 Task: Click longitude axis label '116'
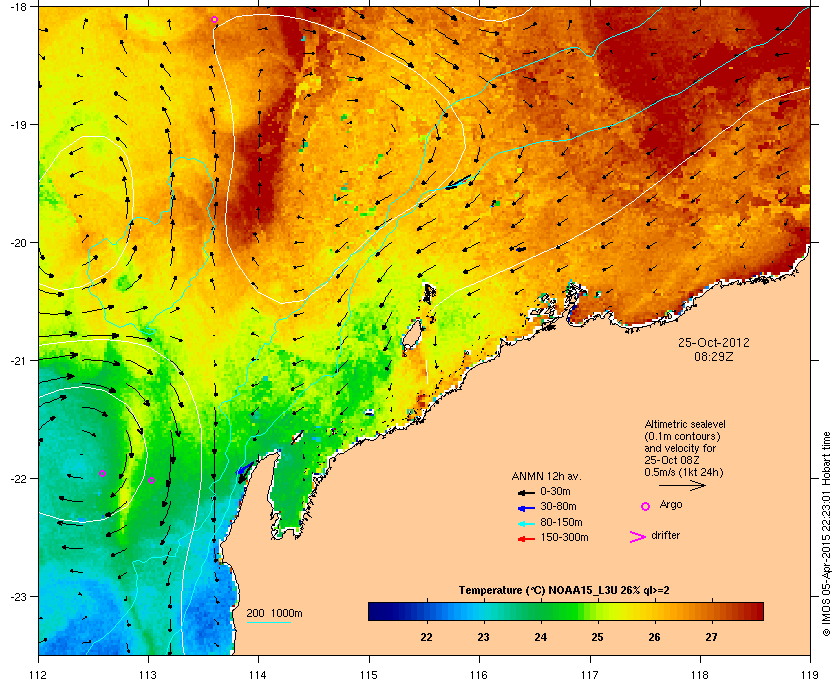click(x=479, y=675)
